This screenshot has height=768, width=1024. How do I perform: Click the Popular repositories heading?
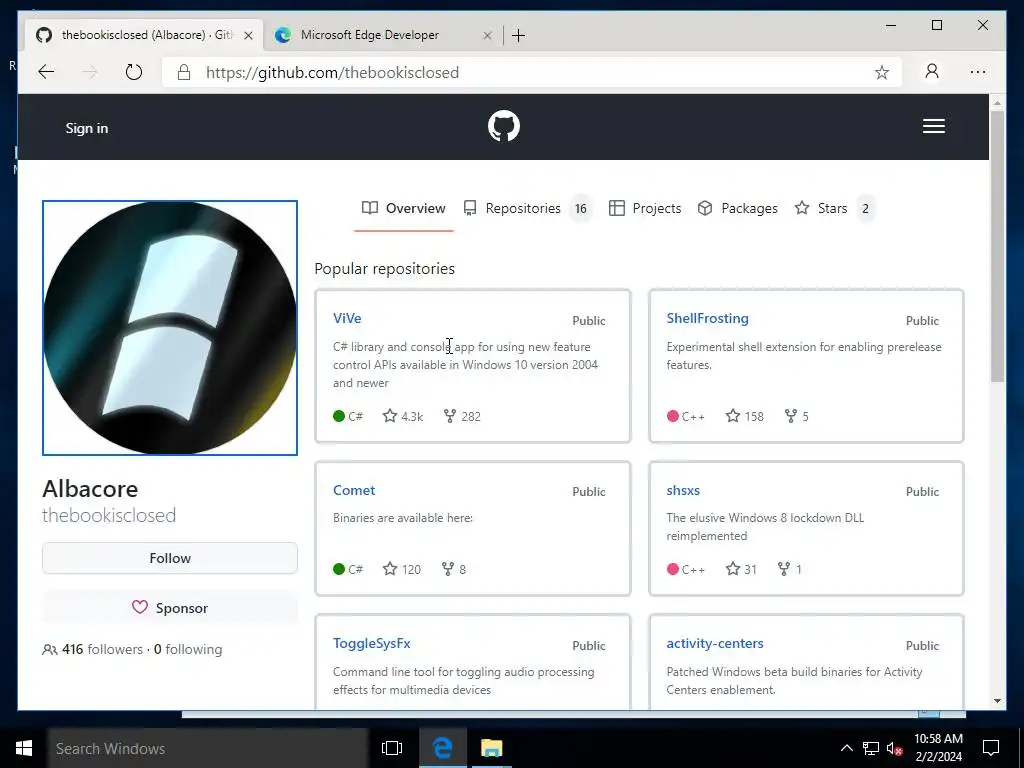[385, 268]
